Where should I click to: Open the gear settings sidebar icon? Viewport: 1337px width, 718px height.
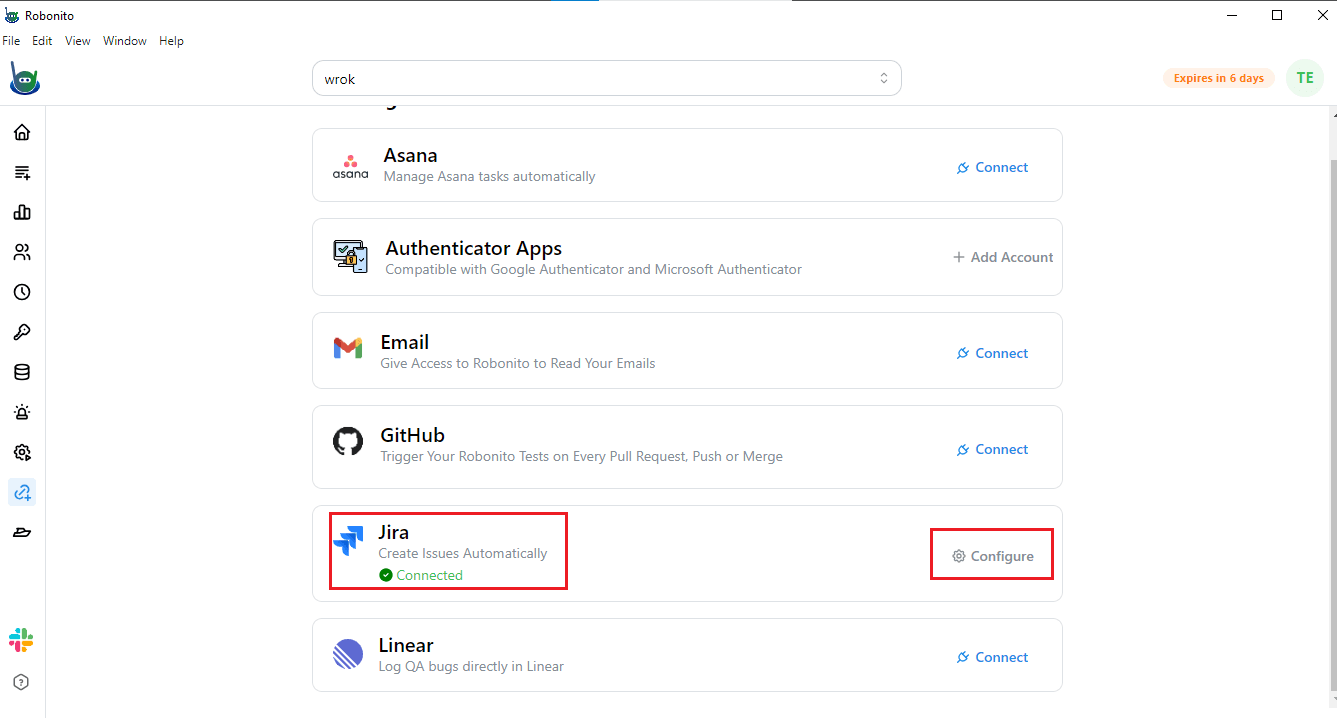(x=22, y=452)
